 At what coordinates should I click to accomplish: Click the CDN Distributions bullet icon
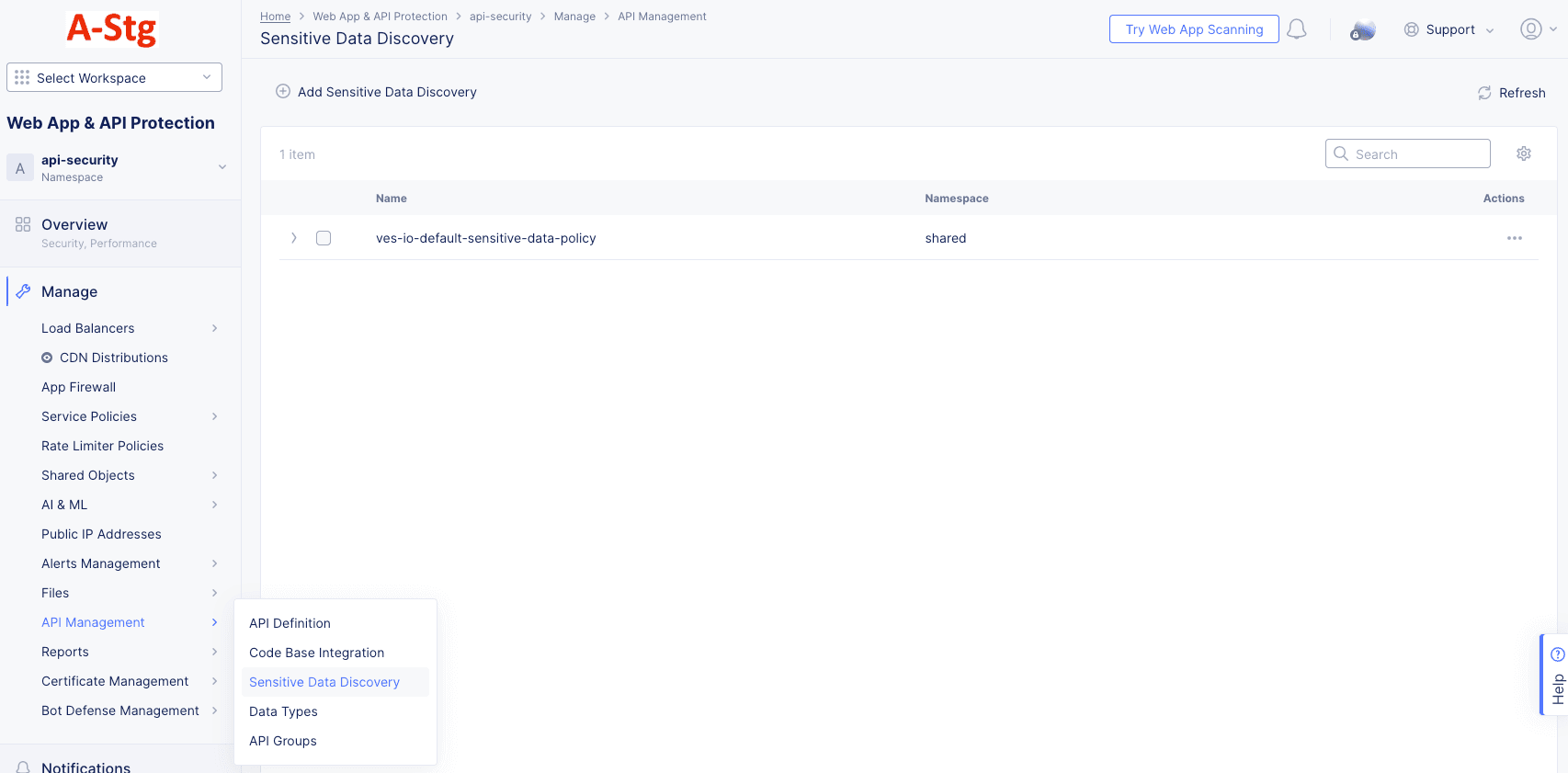tap(47, 358)
